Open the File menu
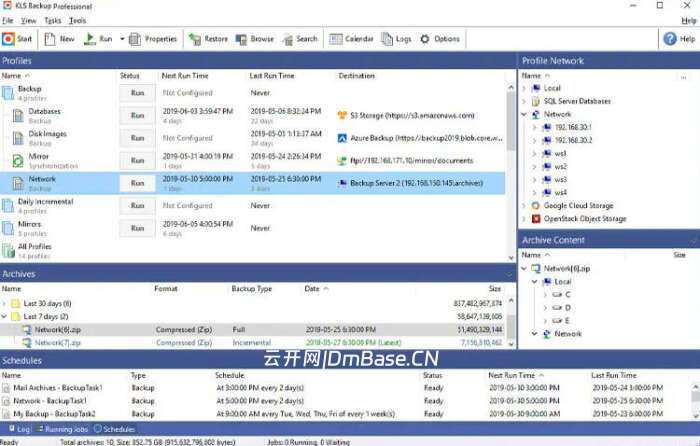This screenshot has height=446, width=700. pos(8,21)
